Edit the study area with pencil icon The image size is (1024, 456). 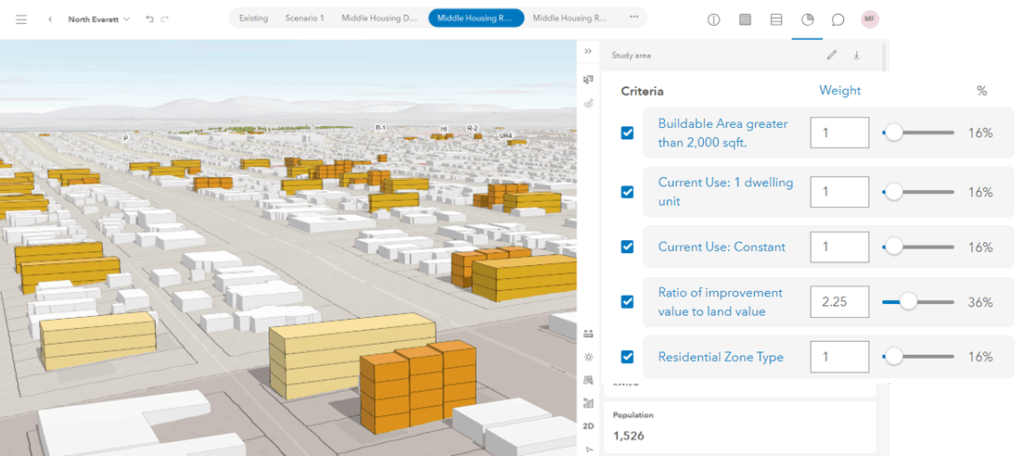(831, 56)
